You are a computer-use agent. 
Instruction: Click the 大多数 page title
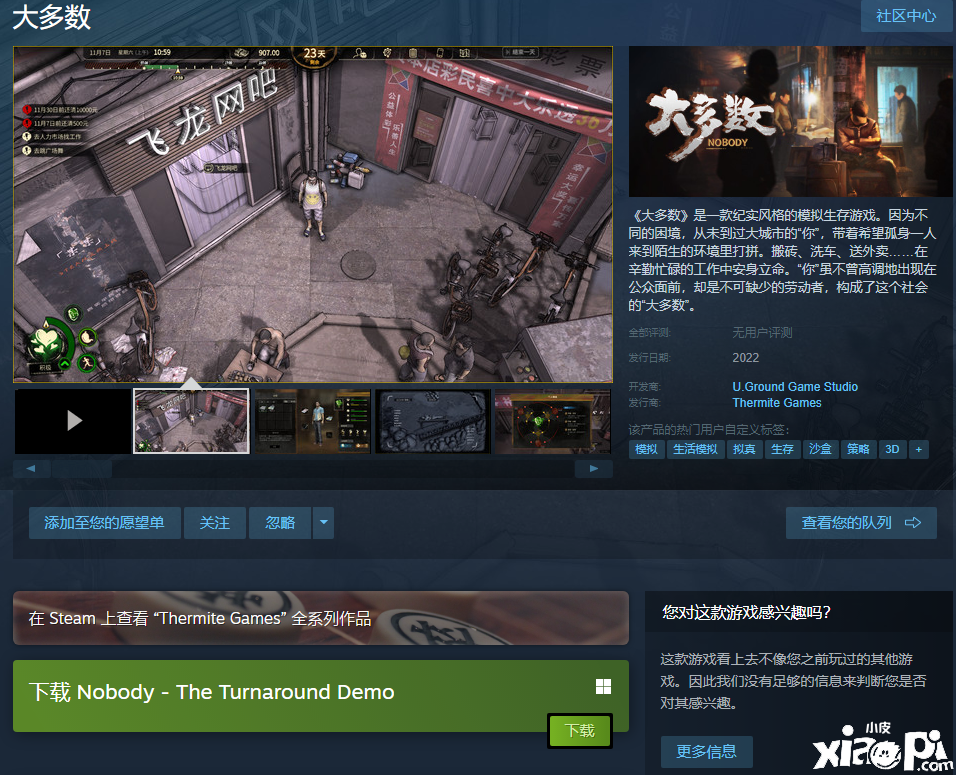pyautogui.click(x=51, y=16)
